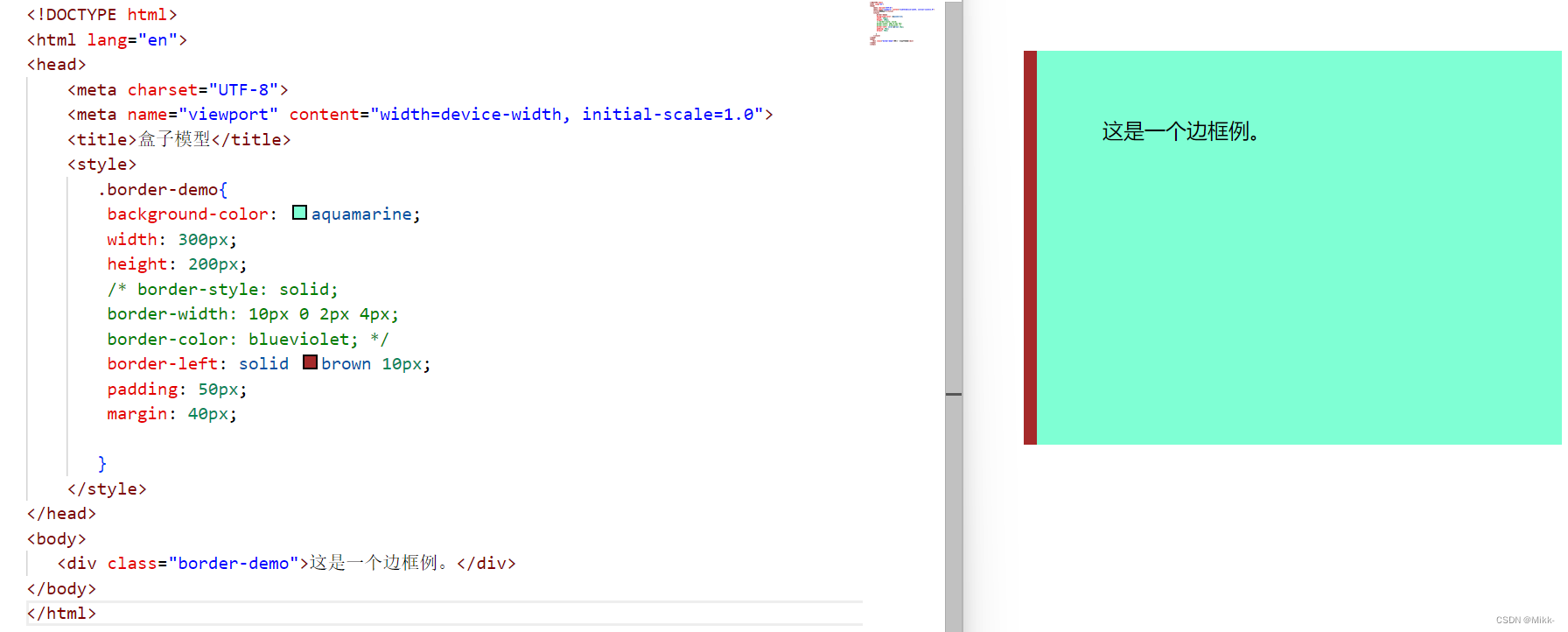
Task: Click the aquamarine color swatch in code
Action: coord(299,213)
